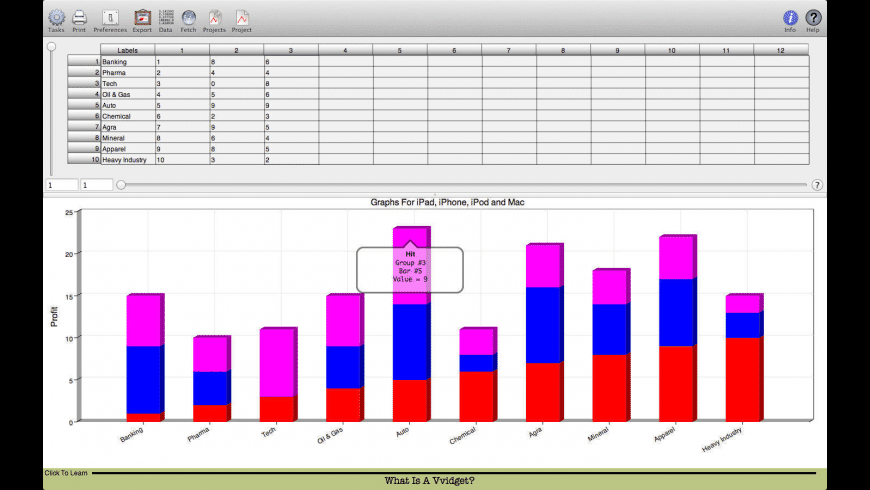Select column header 2

(x=236, y=50)
